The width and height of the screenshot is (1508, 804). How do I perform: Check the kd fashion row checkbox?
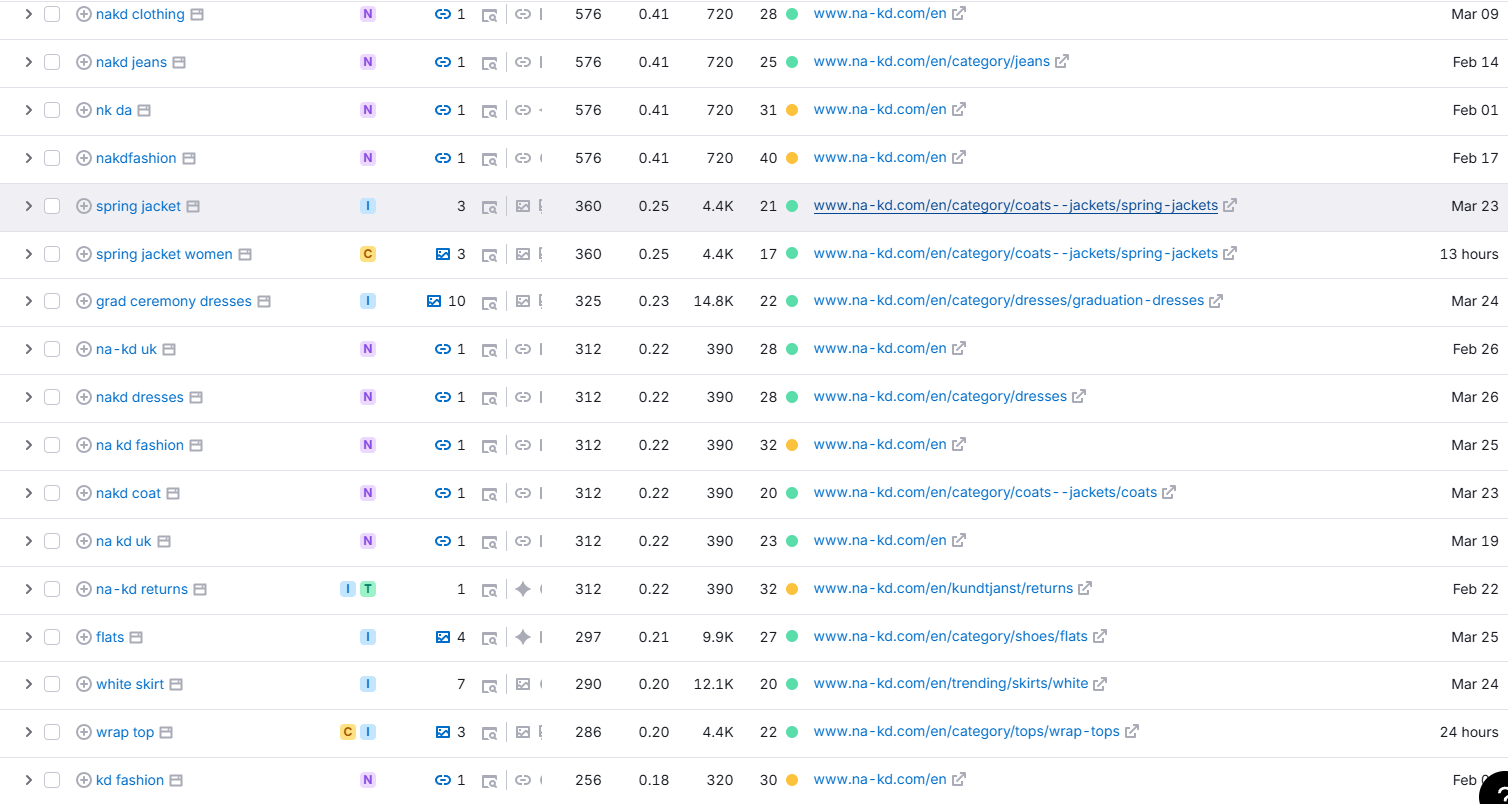tap(52, 780)
